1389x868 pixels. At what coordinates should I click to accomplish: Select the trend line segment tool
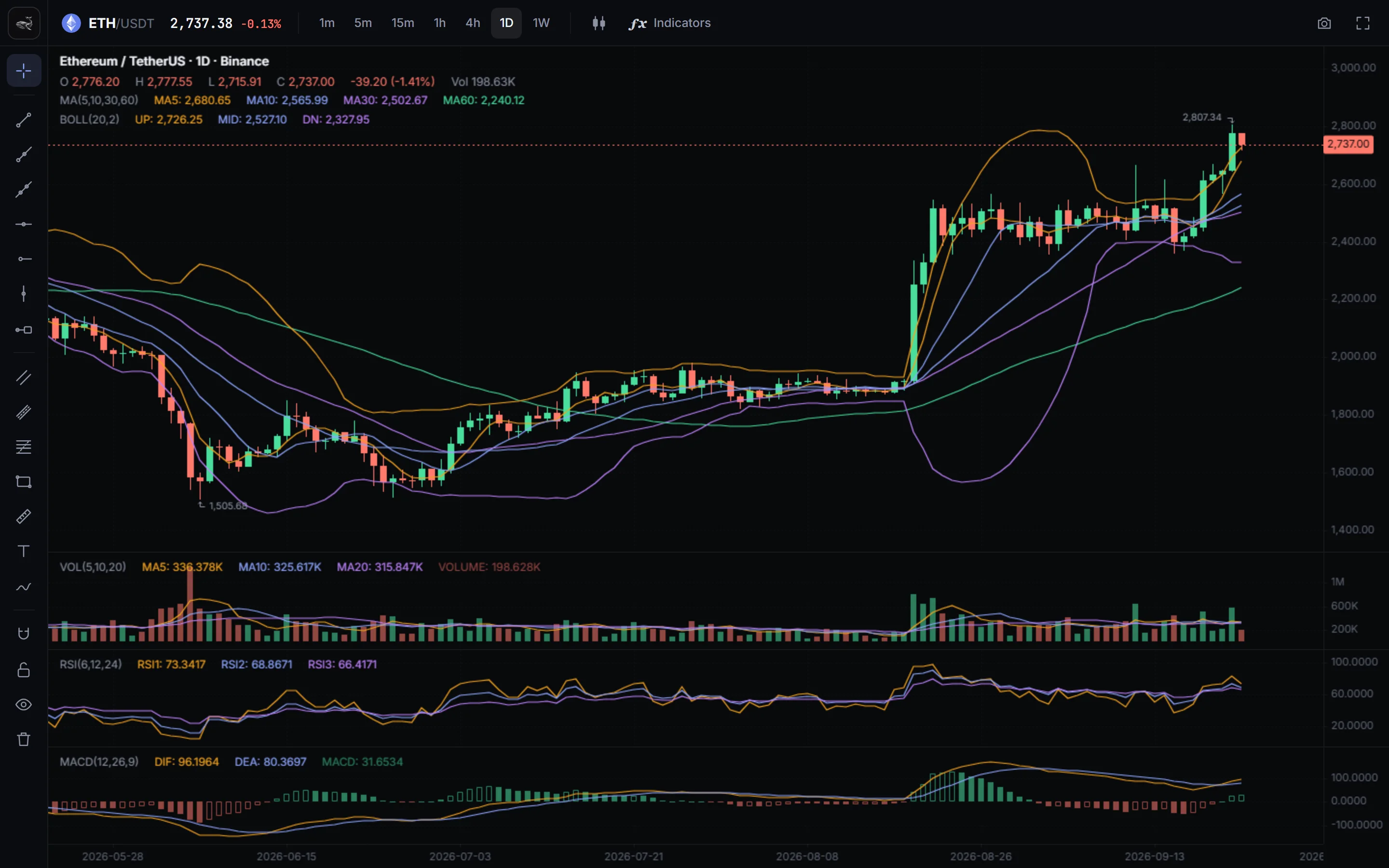pyautogui.click(x=24, y=120)
